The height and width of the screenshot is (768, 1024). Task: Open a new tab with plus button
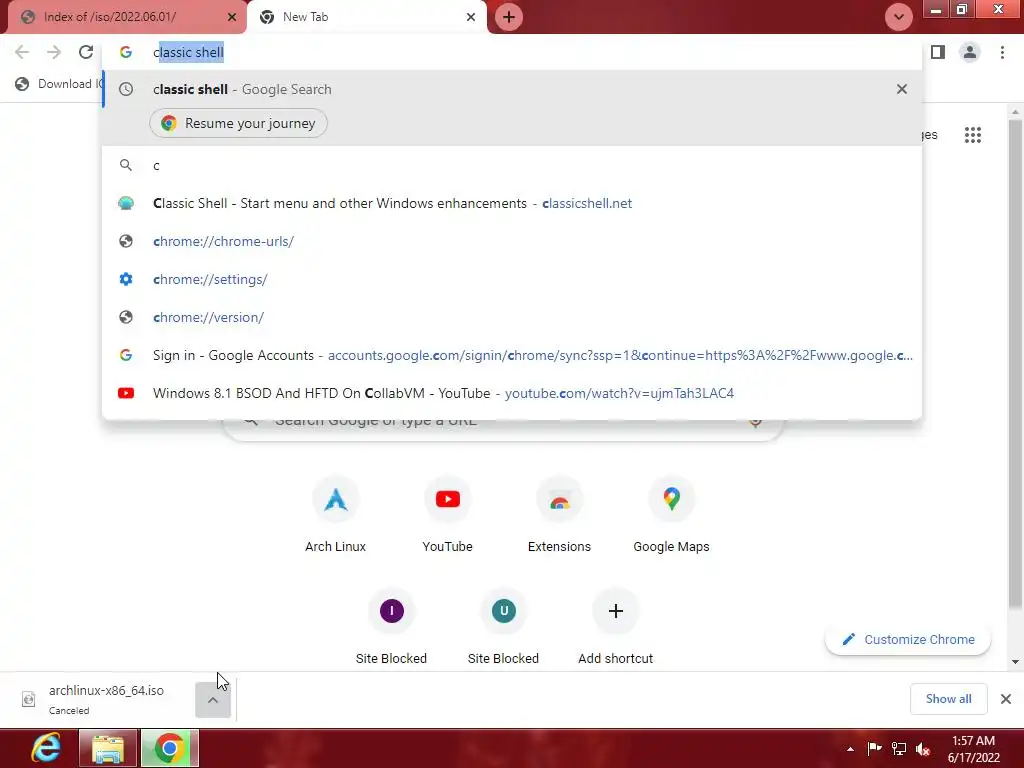(x=509, y=17)
